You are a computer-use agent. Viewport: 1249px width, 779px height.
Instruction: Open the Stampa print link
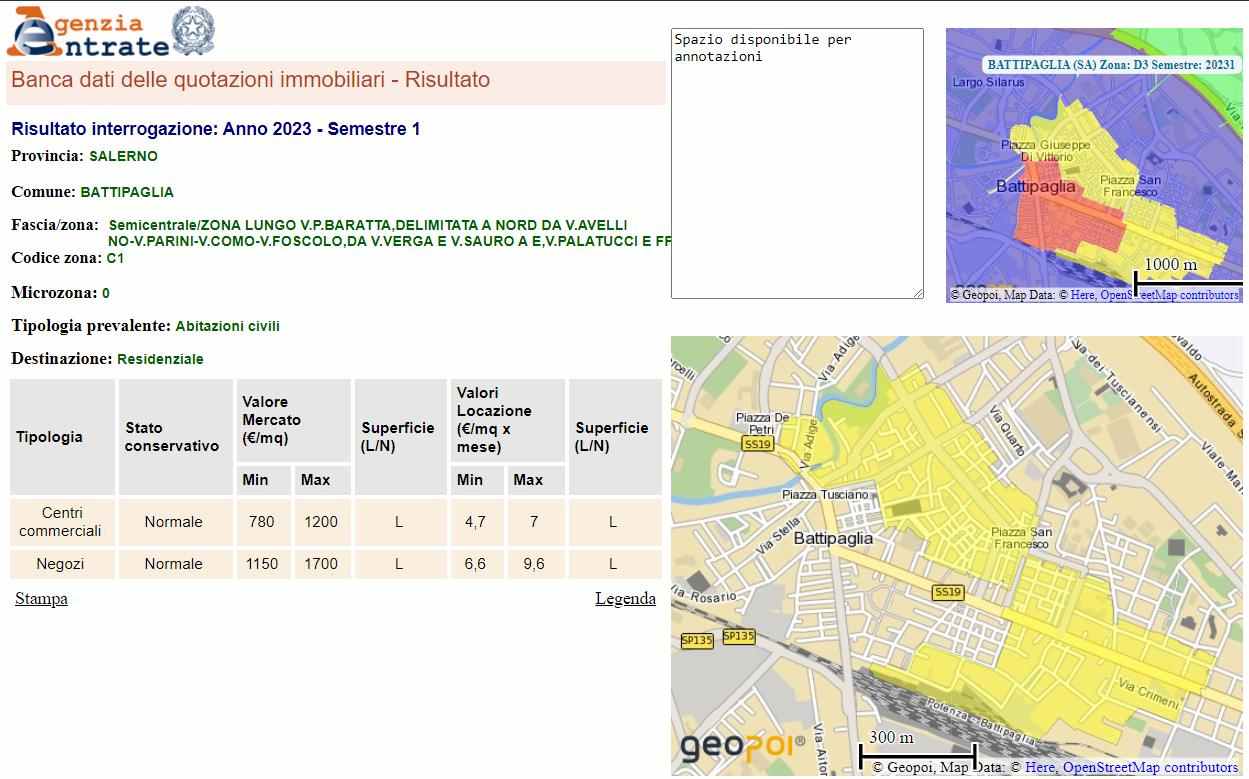(x=41, y=599)
